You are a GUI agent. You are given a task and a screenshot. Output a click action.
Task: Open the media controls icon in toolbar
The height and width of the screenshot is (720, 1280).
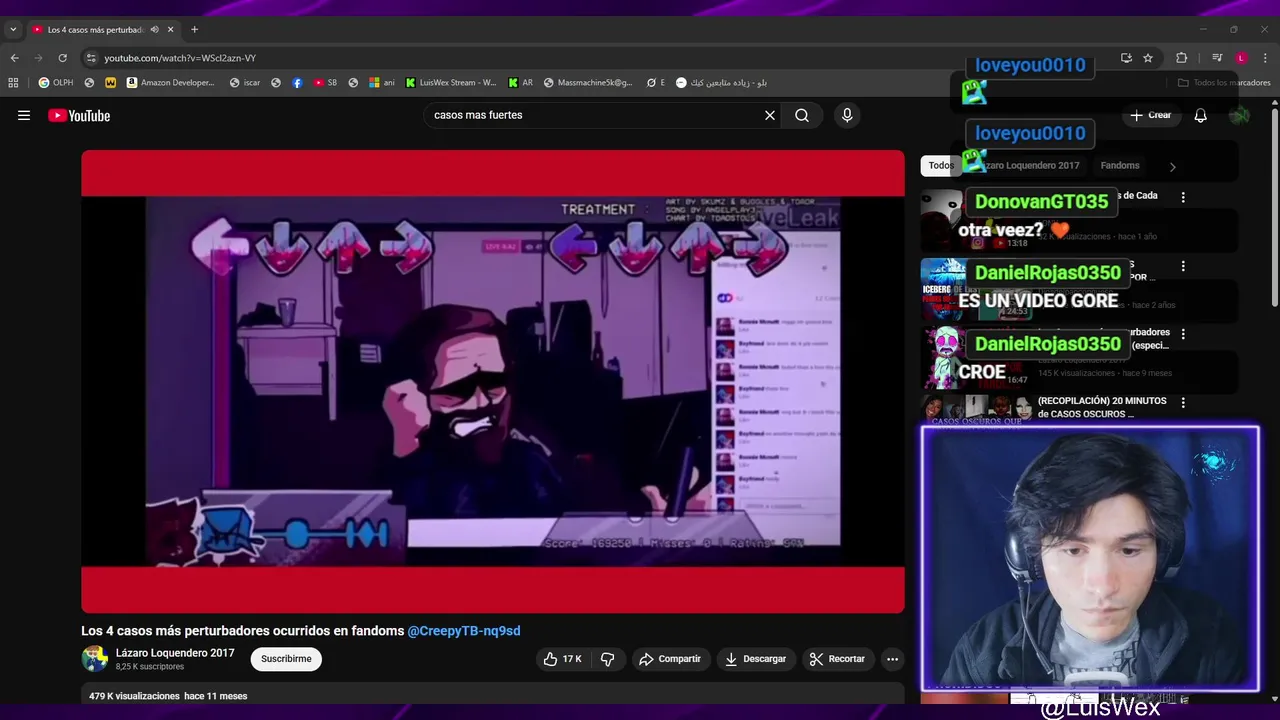(1217, 58)
